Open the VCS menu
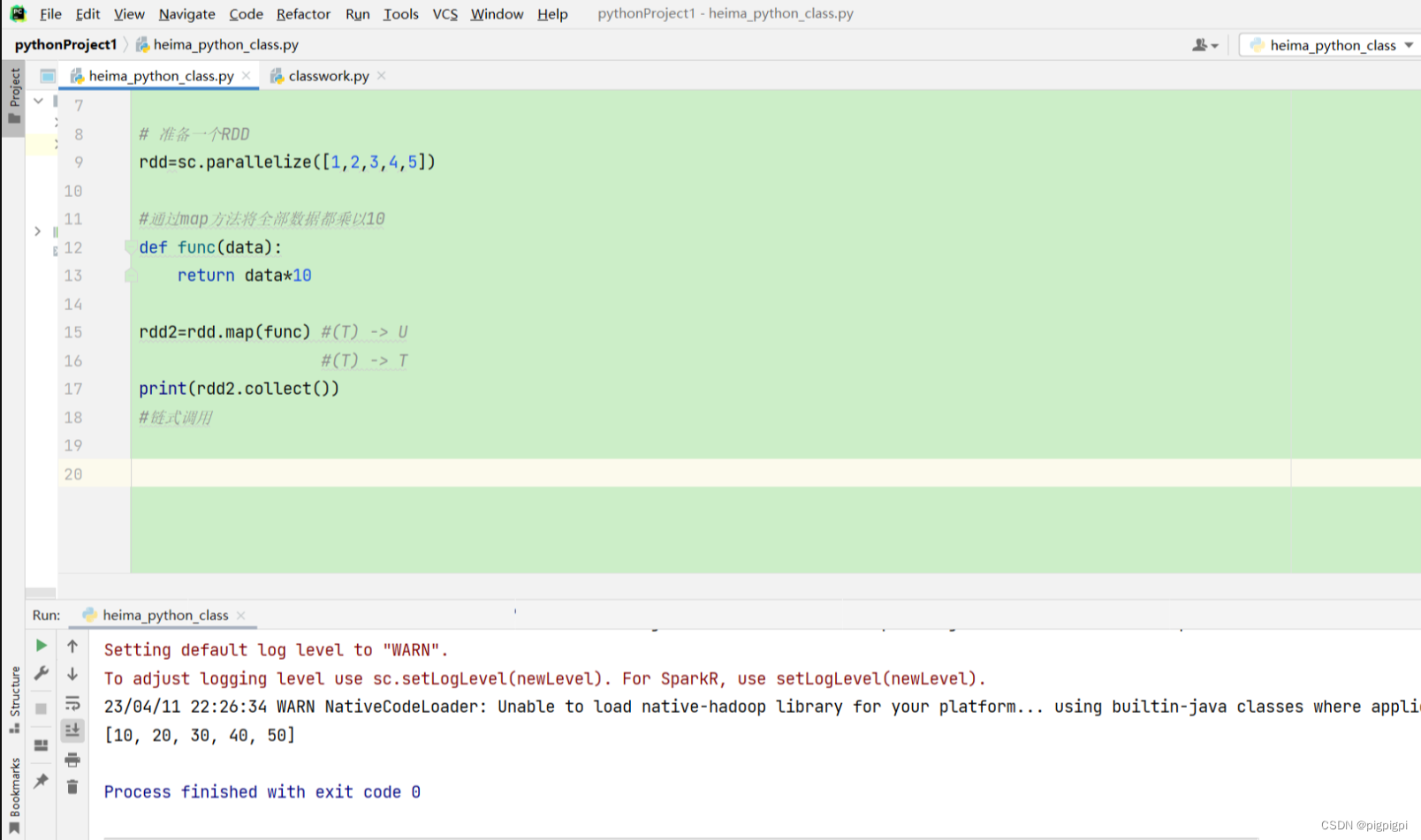 [x=445, y=14]
